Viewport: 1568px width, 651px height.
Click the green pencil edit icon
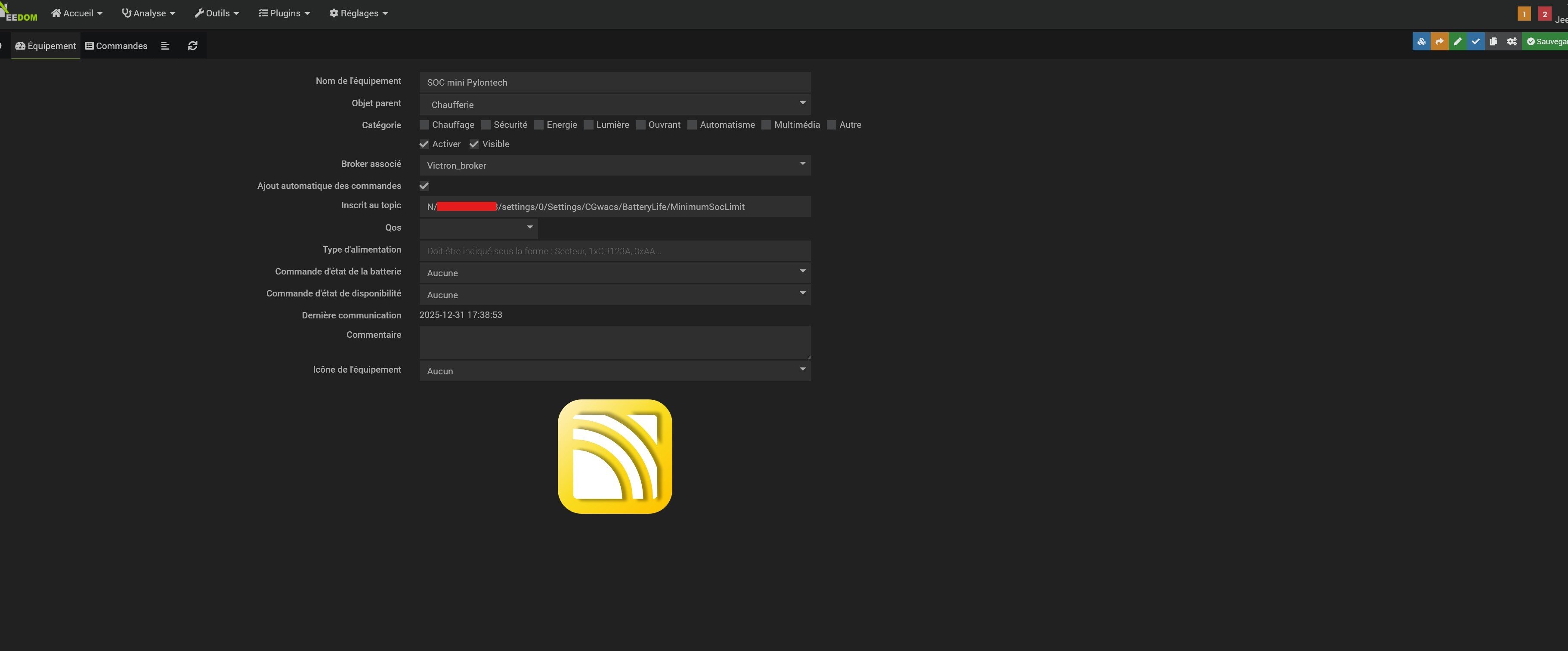coord(1458,41)
